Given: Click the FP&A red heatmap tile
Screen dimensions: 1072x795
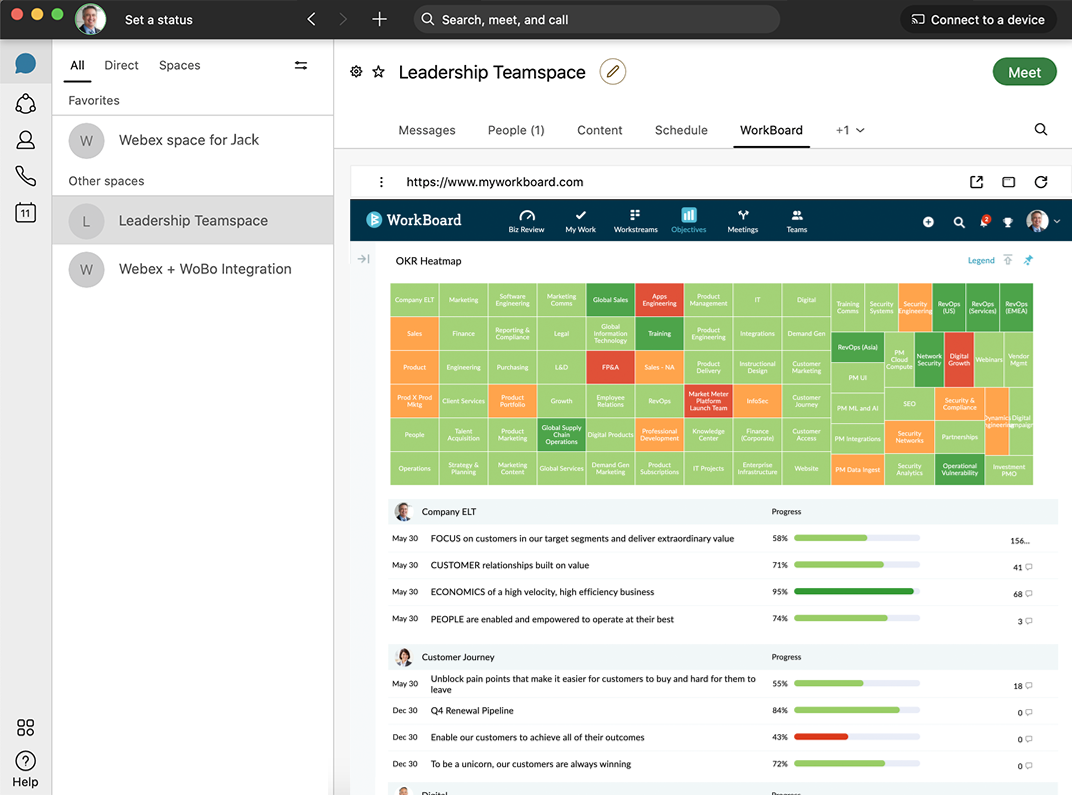Looking at the screenshot, I should tap(611, 367).
